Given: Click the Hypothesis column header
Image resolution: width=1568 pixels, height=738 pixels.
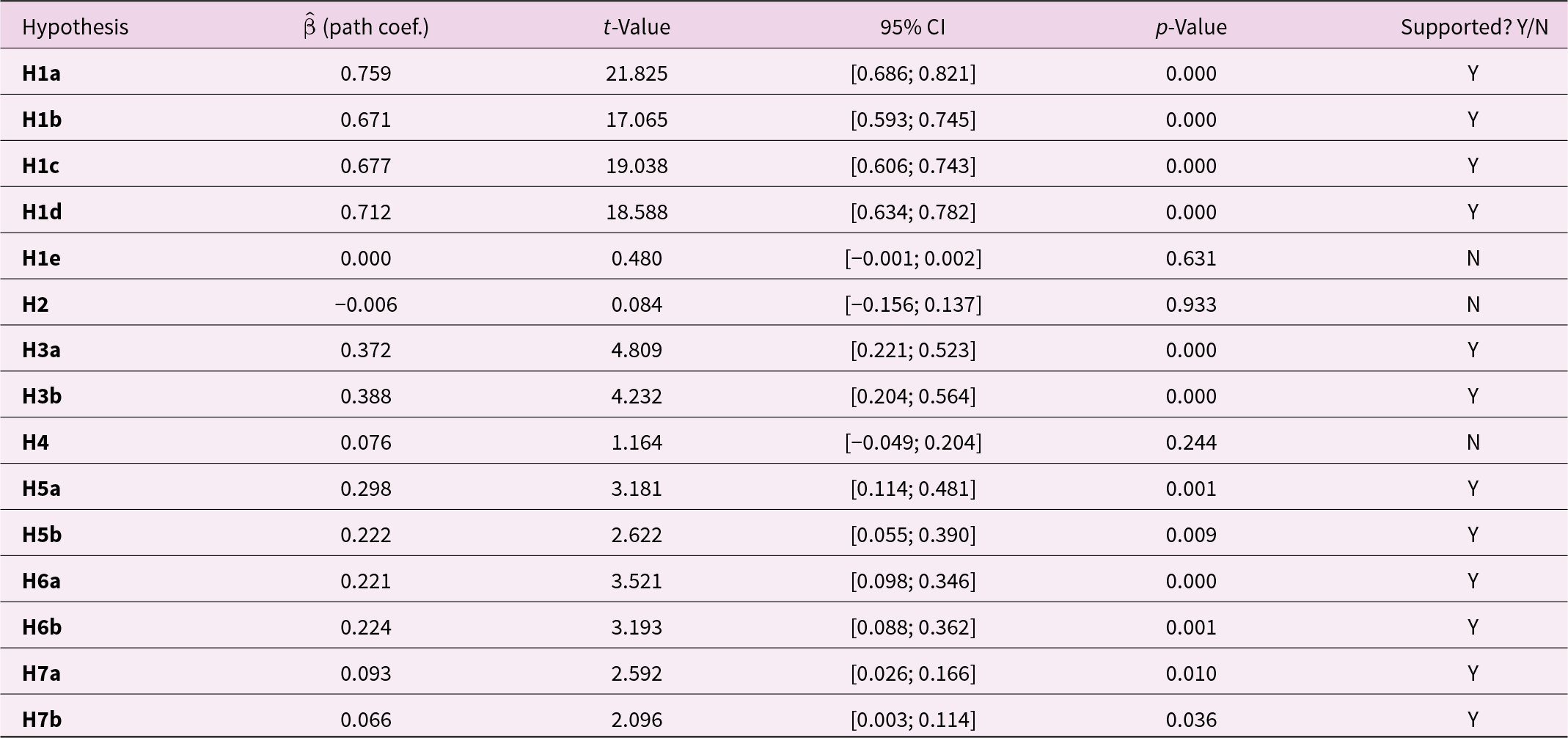Looking at the screenshot, I should 75,27.
